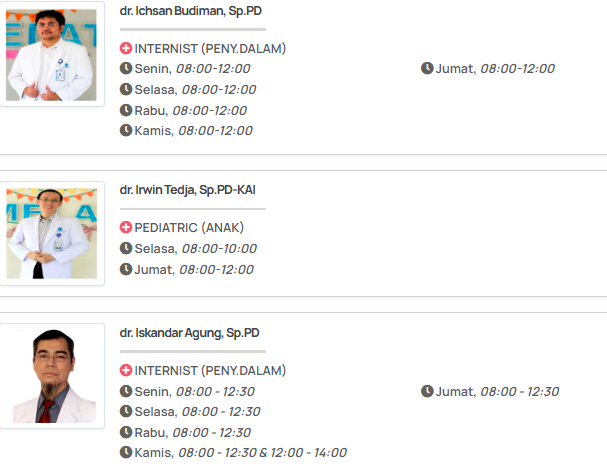Click the clock icon next to Iskandar's Jumat 08:00 - 12:30
The image size is (607, 476).
[x=427, y=392]
